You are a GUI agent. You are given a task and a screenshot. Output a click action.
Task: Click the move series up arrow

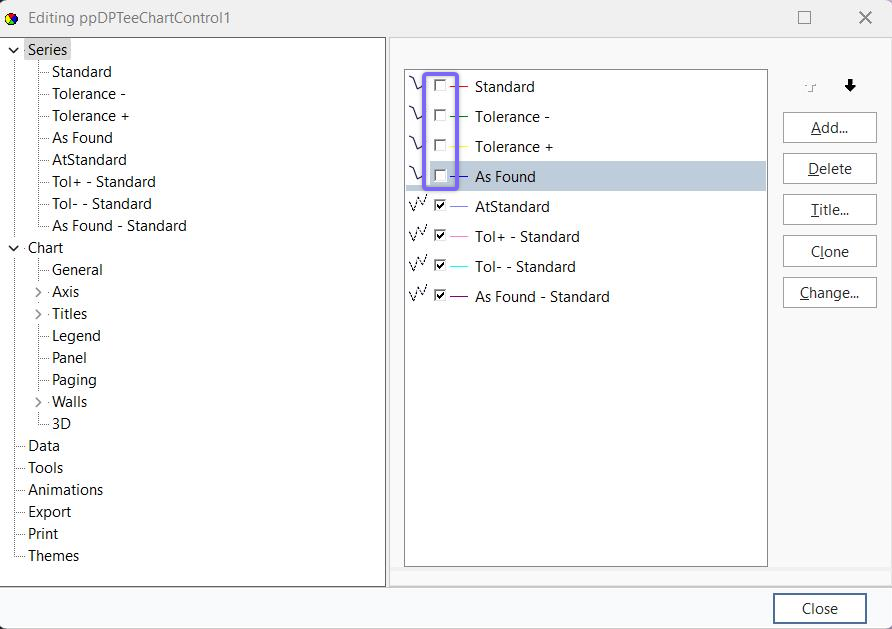point(811,87)
